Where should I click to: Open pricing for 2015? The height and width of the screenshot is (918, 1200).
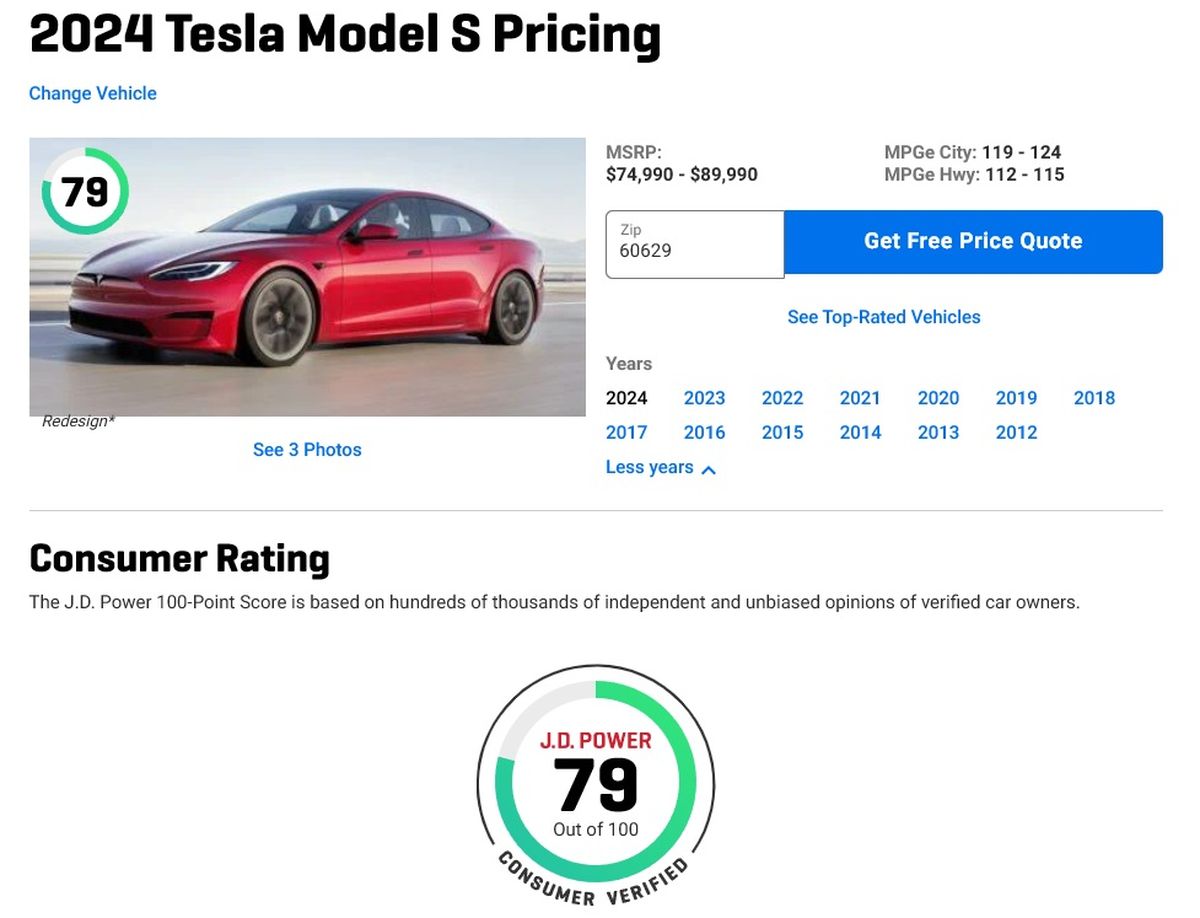coord(783,432)
